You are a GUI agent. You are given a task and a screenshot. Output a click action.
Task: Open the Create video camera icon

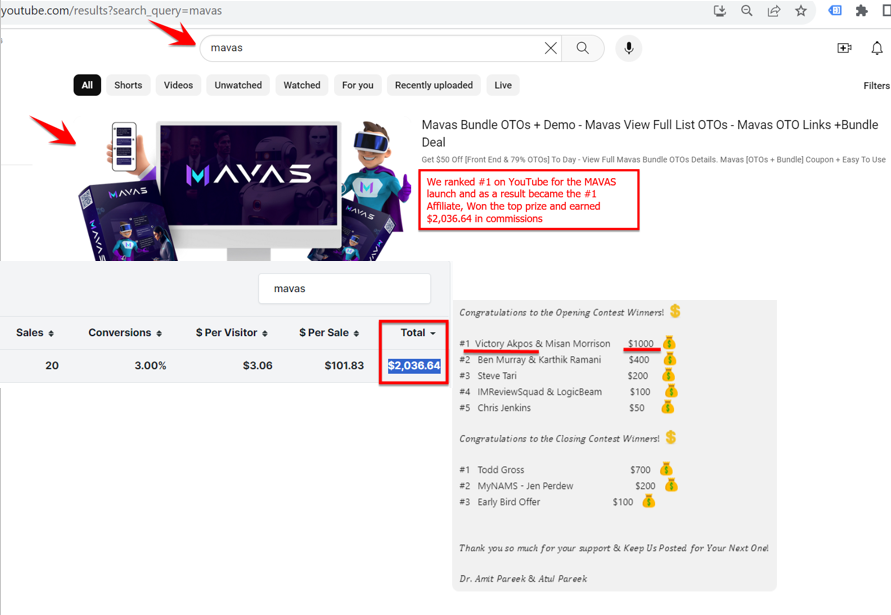[844, 48]
